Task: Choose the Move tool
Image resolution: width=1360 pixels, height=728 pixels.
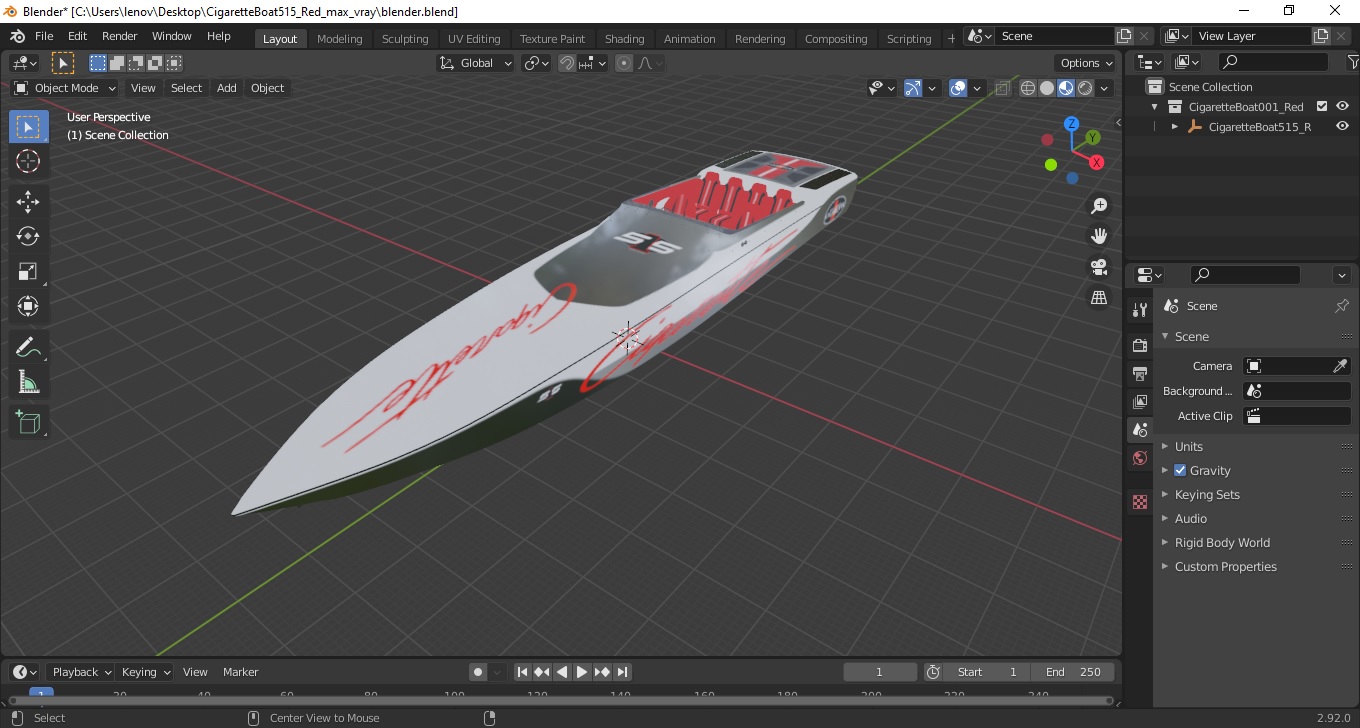Action: click(x=28, y=202)
